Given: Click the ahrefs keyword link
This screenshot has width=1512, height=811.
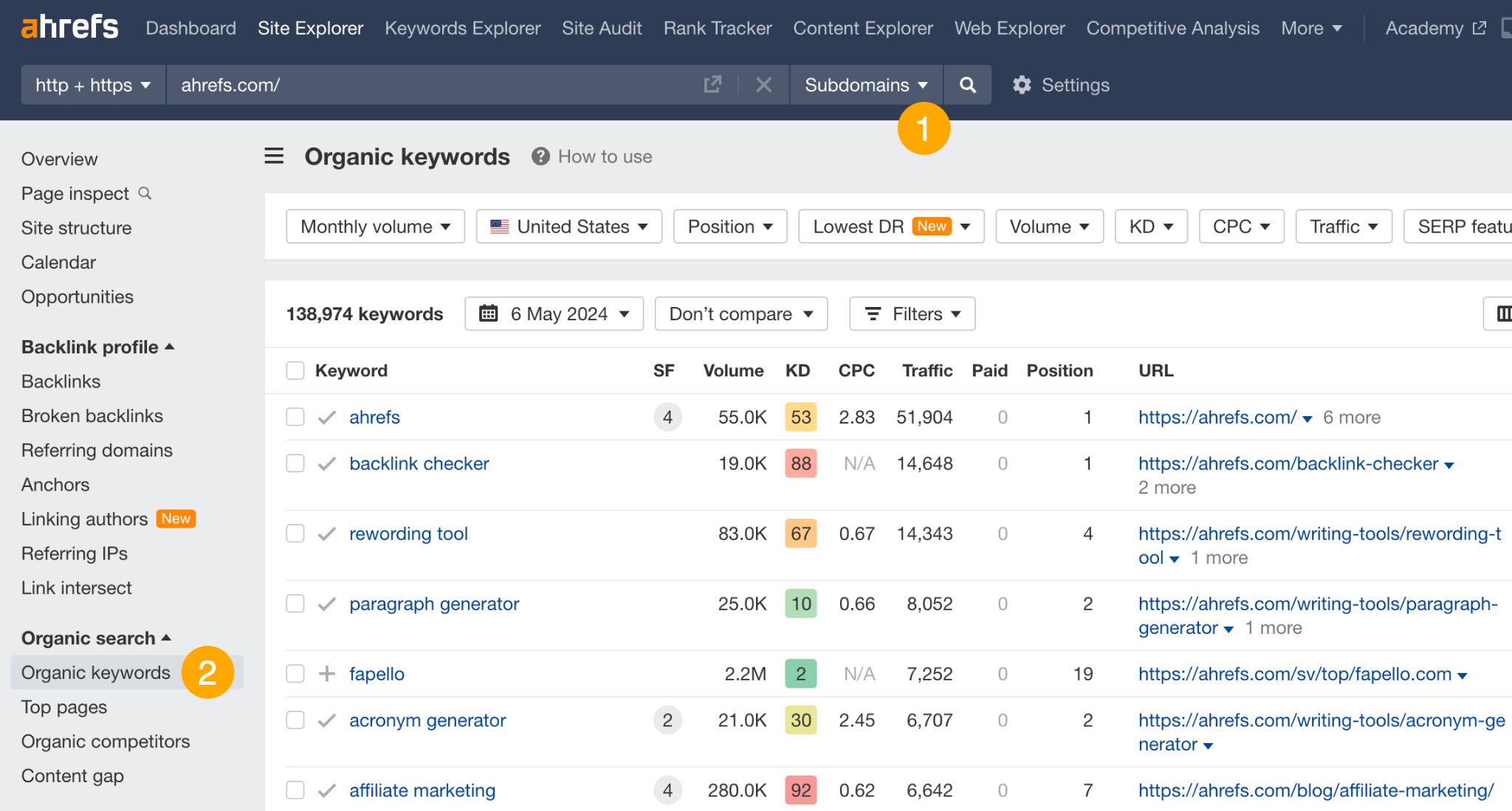Looking at the screenshot, I should click(x=374, y=417).
